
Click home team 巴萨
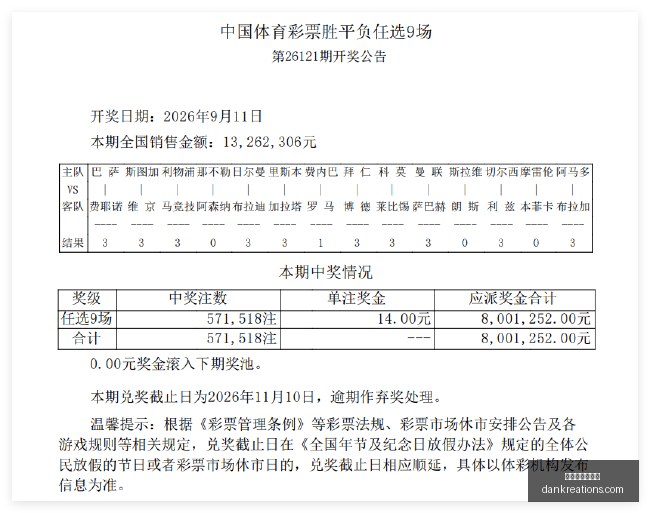(x=105, y=172)
